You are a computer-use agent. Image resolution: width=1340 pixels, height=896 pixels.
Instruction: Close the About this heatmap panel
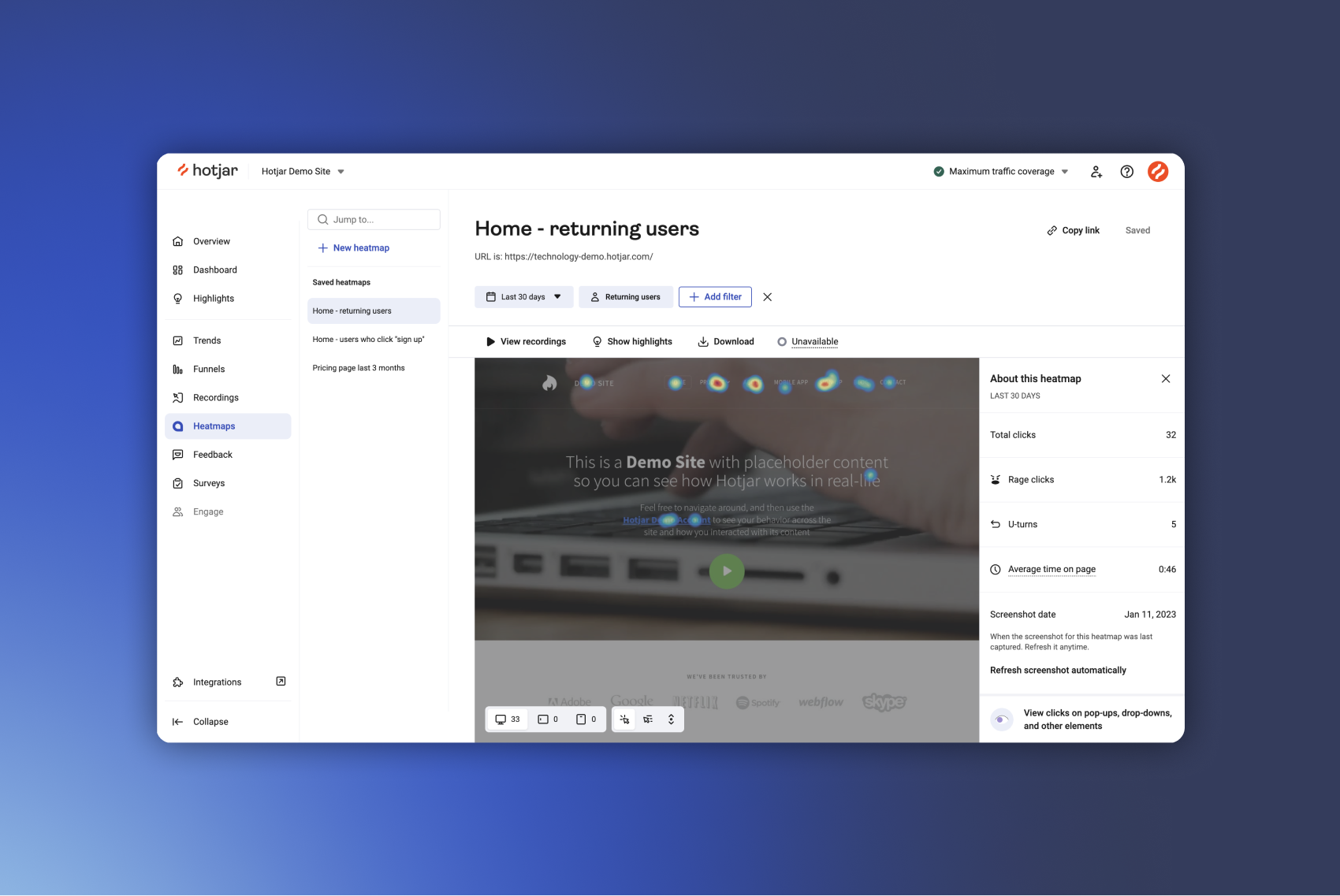pos(1166,379)
